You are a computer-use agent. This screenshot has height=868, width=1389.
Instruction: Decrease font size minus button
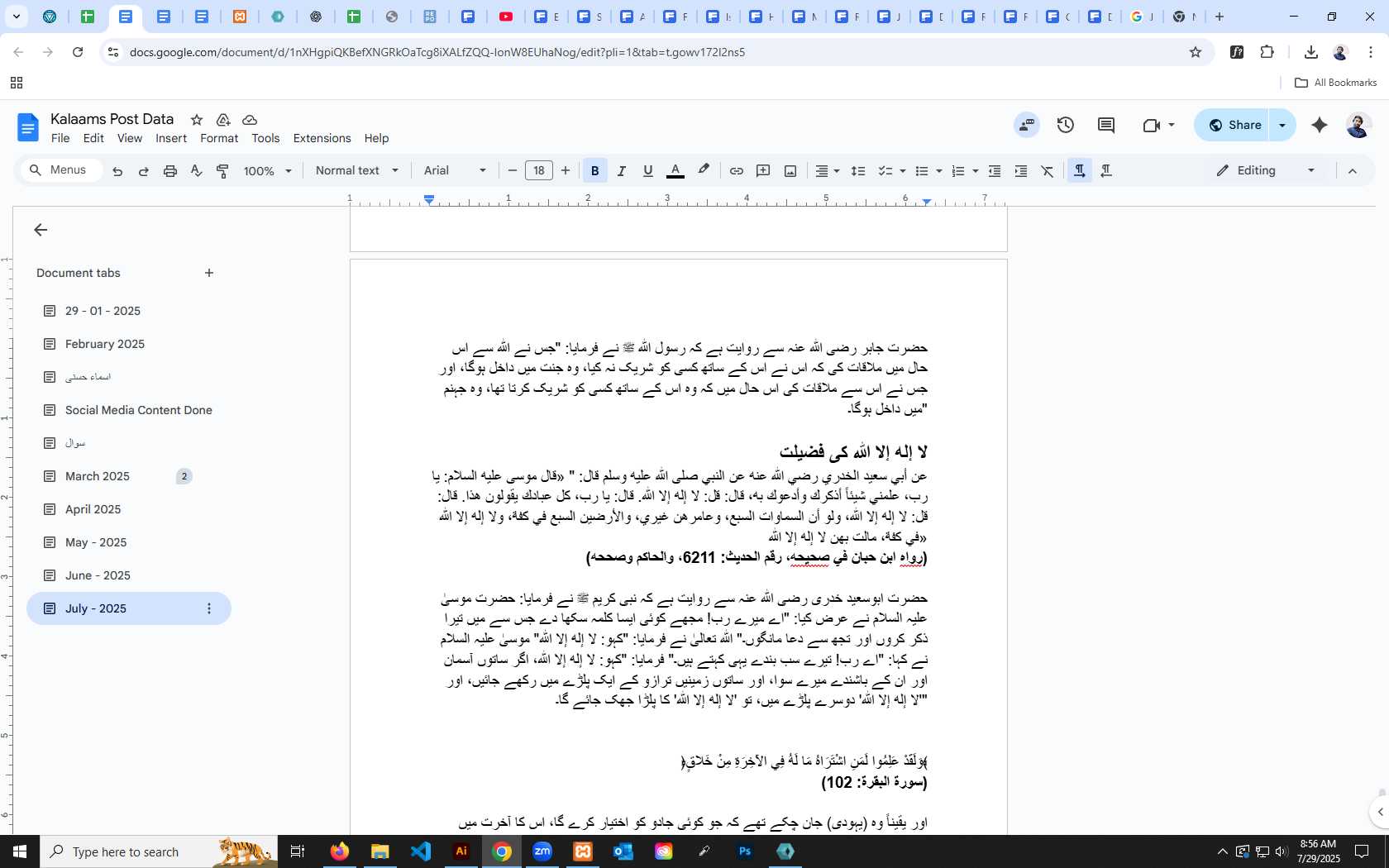(x=513, y=171)
